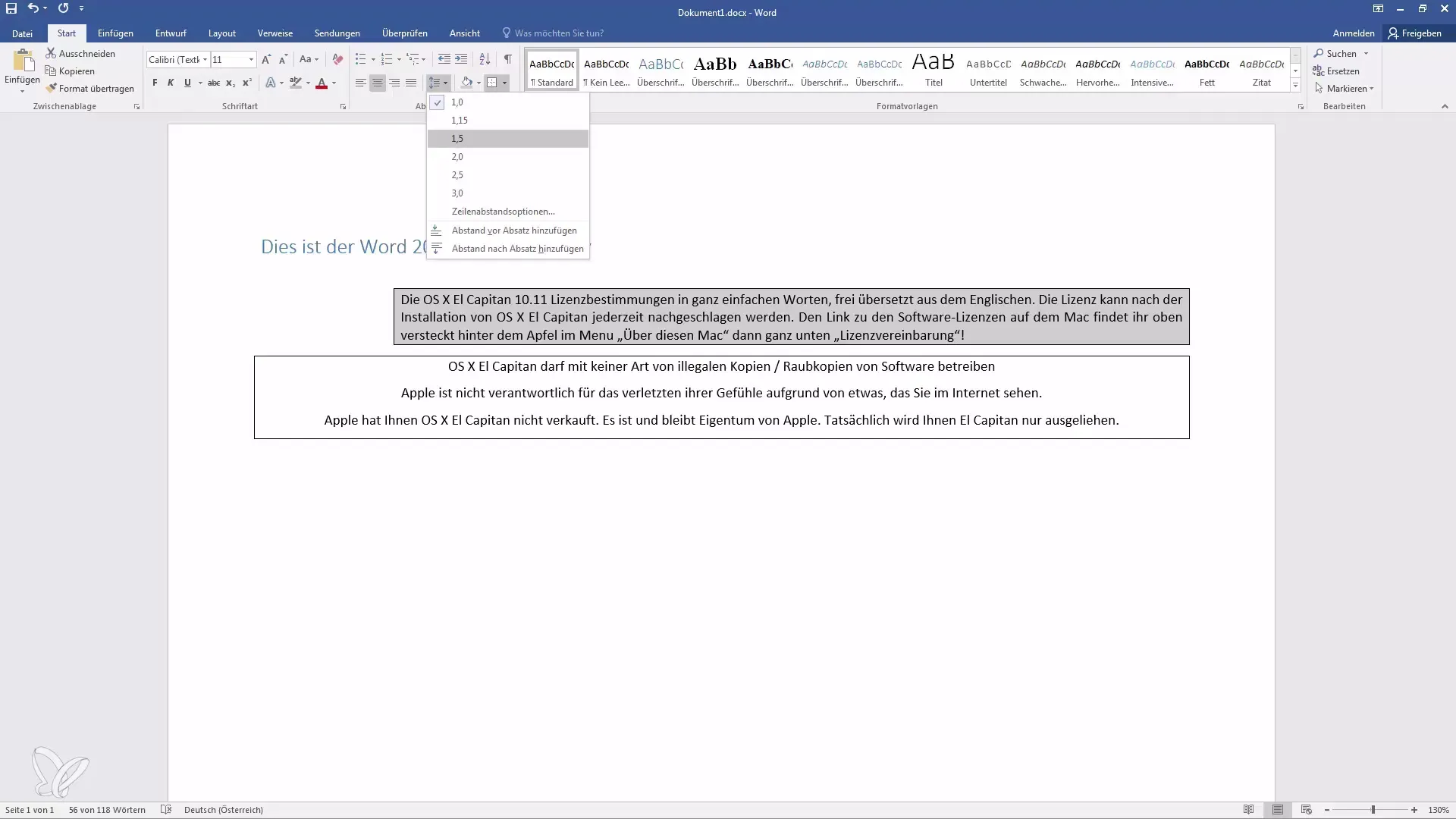Select line spacing option 2,0
Viewport: 1456px width, 819px height.
457,156
